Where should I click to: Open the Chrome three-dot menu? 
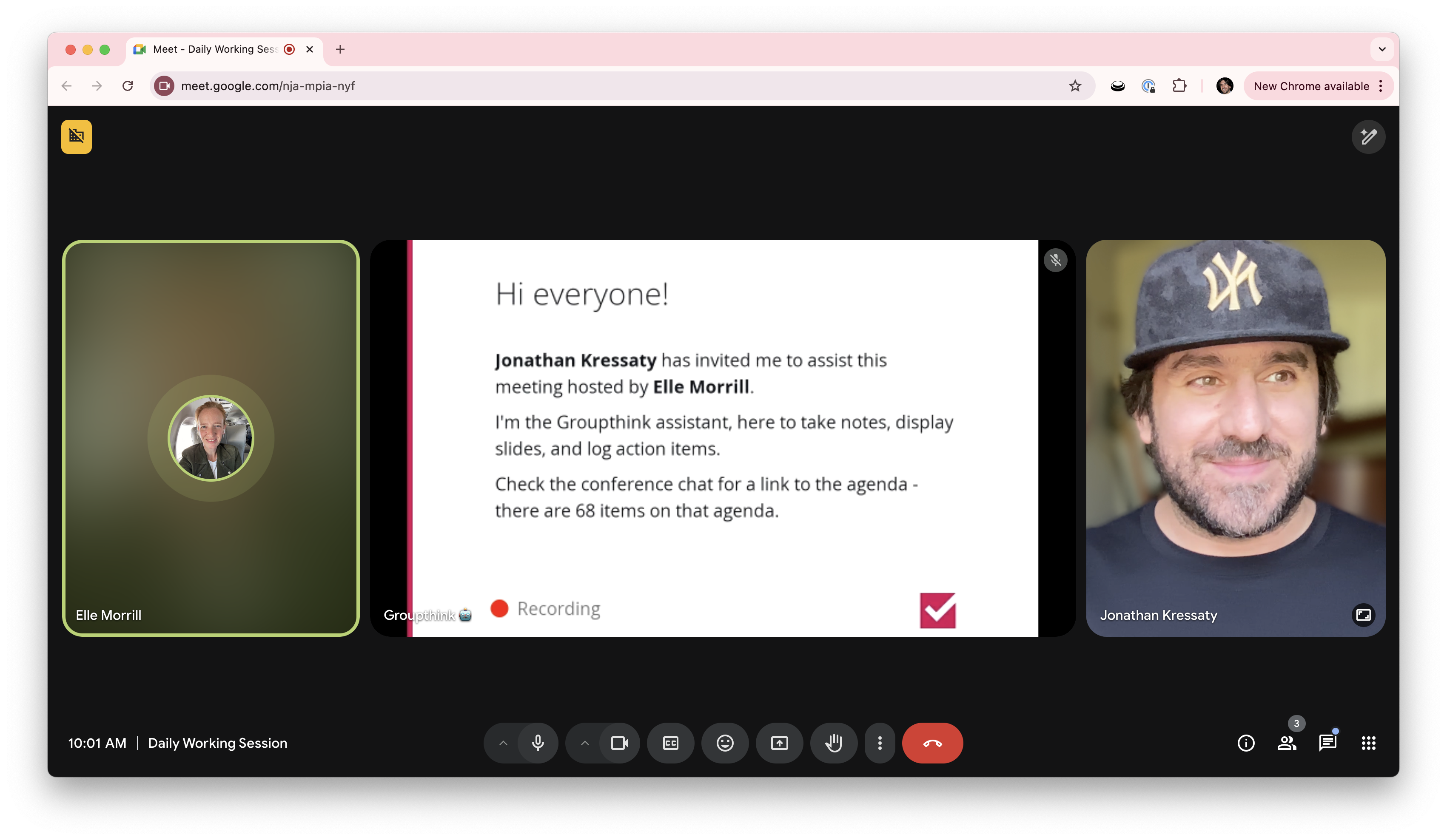(x=1380, y=86)
